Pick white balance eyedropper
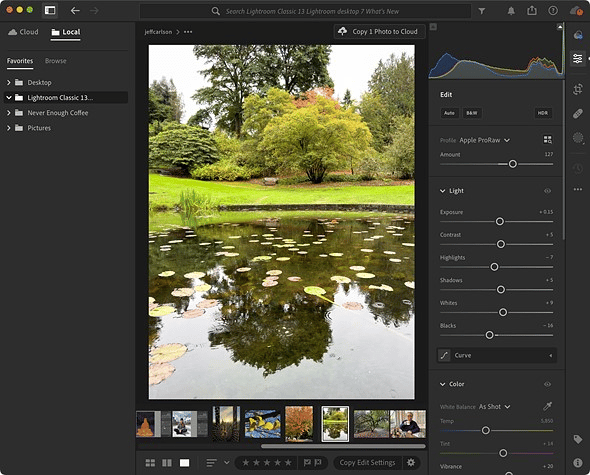590x475 pixels. (547, 406)
